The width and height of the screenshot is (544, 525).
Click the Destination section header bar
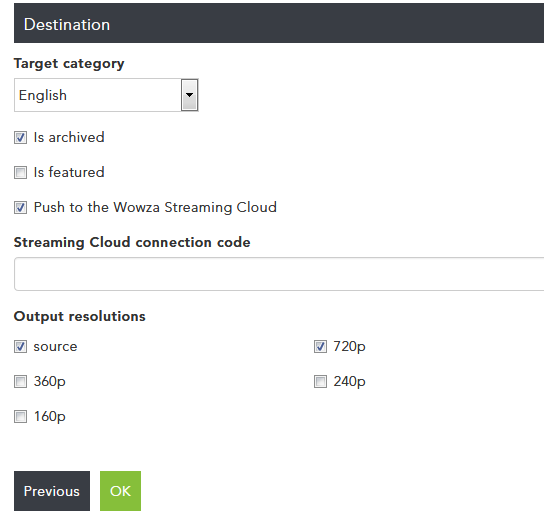pos(279,23)
